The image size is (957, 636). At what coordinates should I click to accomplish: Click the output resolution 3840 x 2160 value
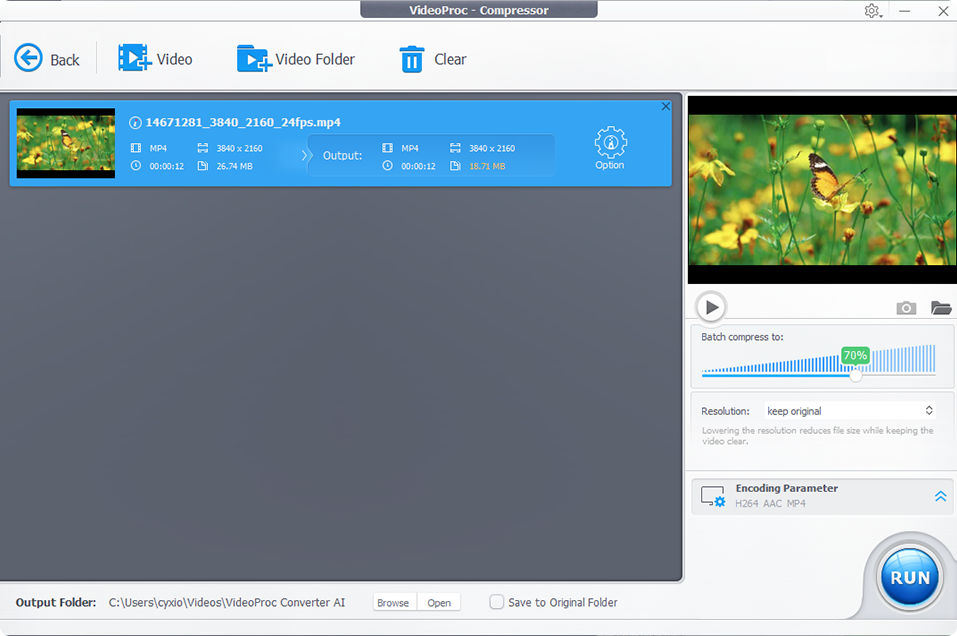[492, 148]
